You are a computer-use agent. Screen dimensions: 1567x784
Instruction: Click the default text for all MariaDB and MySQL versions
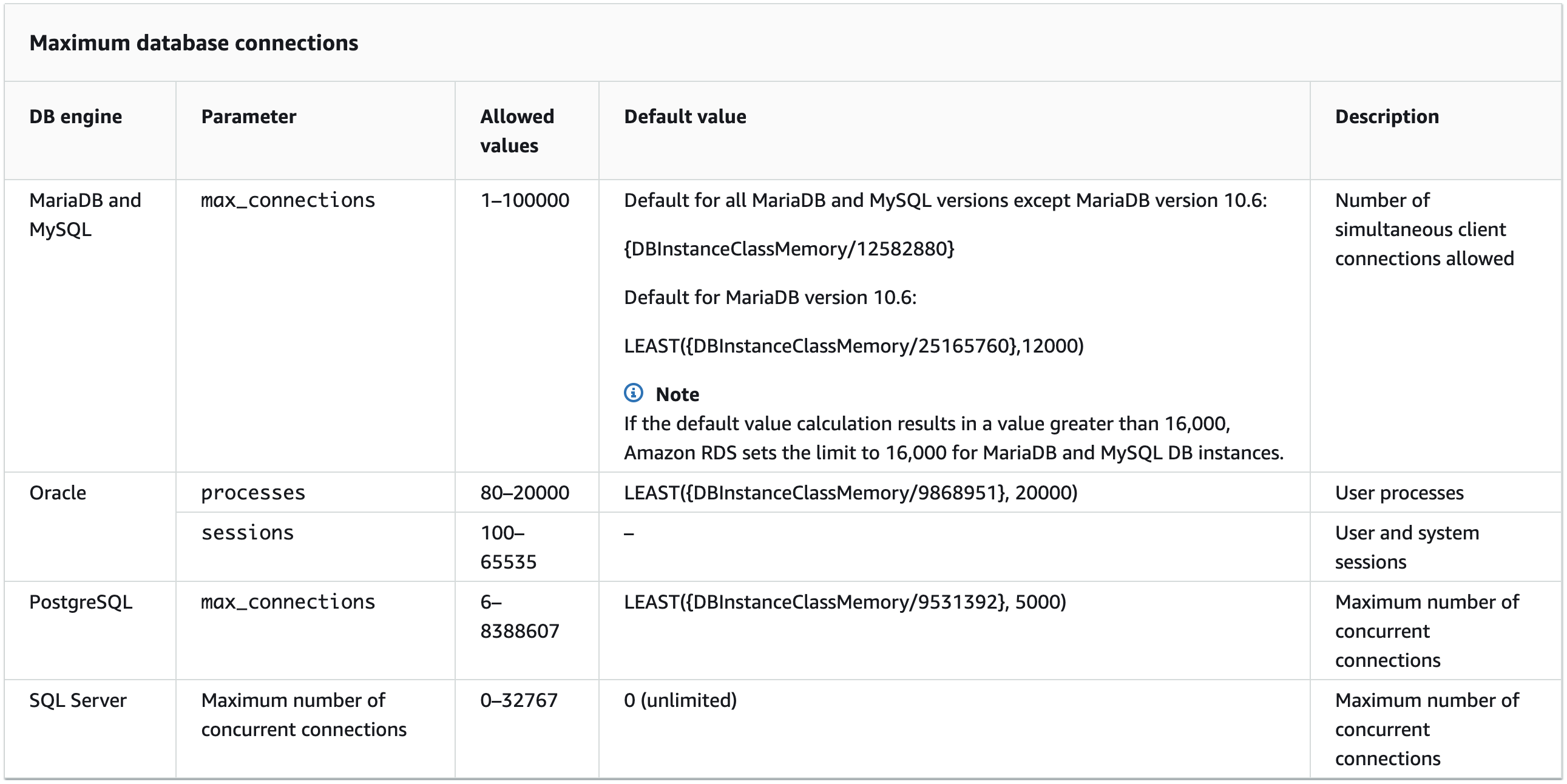[x=946, y=200]
